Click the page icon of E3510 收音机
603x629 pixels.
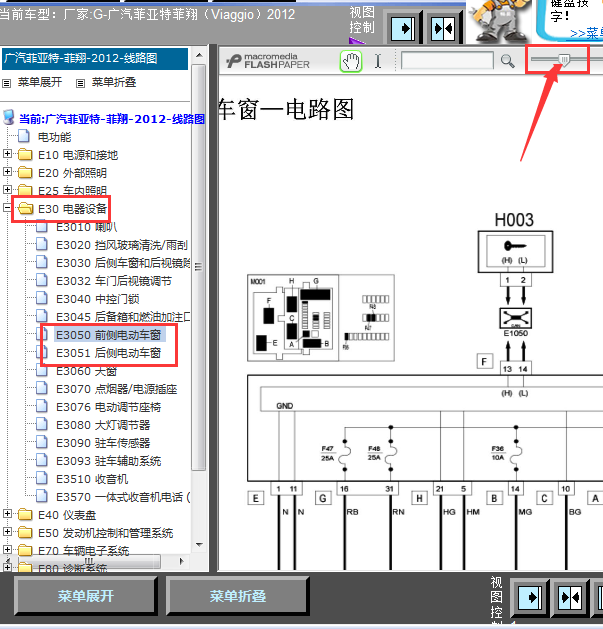point(42,478)
